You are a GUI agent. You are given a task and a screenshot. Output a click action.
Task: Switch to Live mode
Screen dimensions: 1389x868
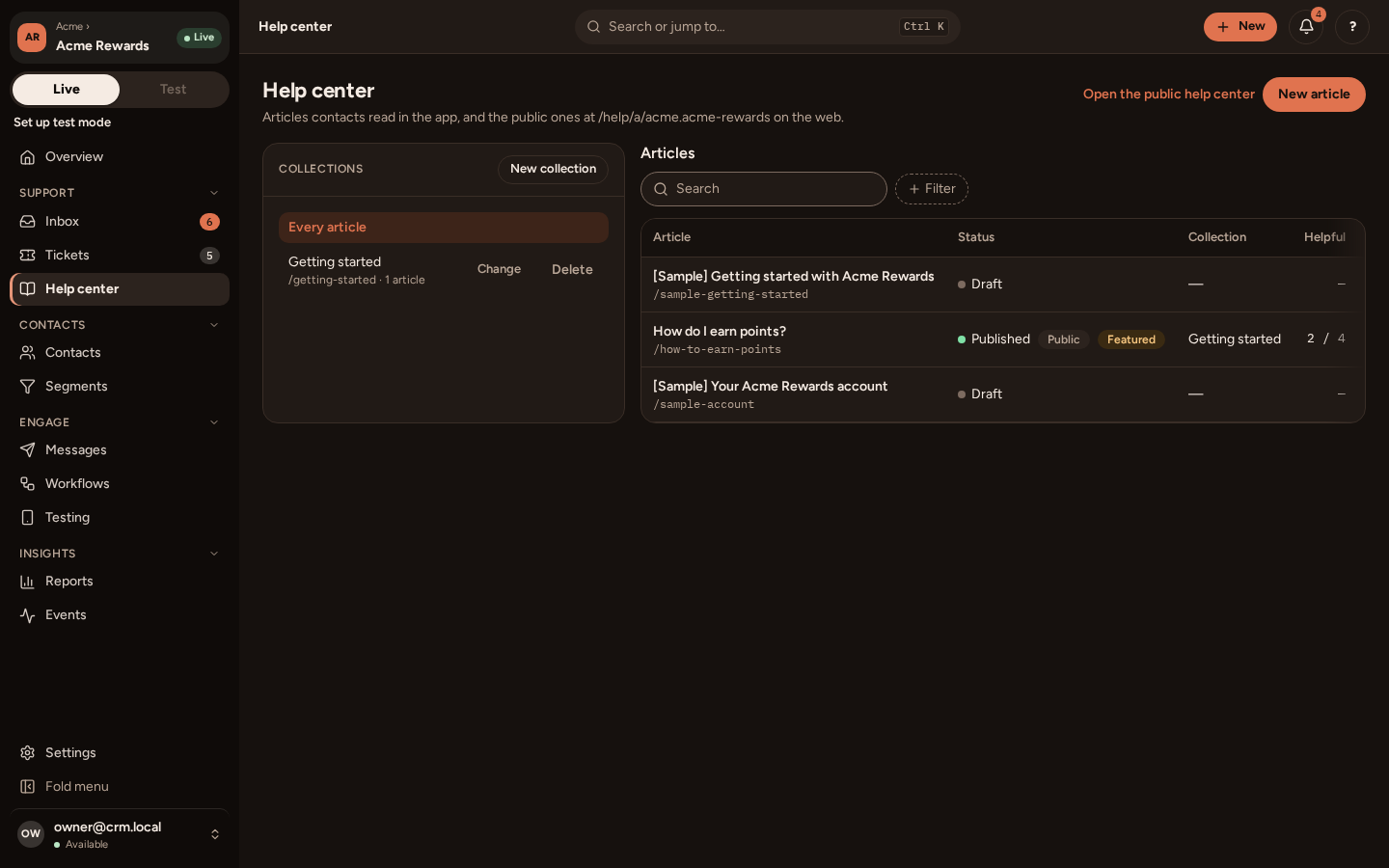tap(66, 90)
